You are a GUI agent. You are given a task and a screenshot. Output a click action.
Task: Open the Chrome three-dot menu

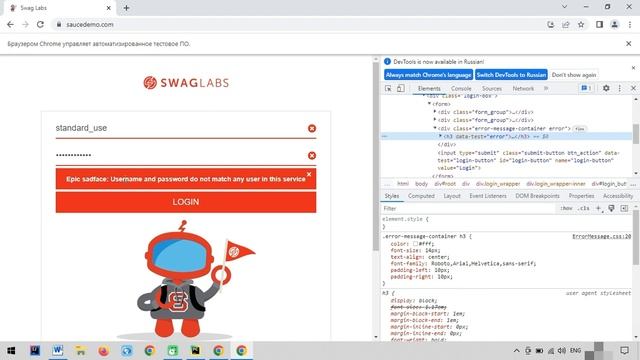[x=630, y=24]
